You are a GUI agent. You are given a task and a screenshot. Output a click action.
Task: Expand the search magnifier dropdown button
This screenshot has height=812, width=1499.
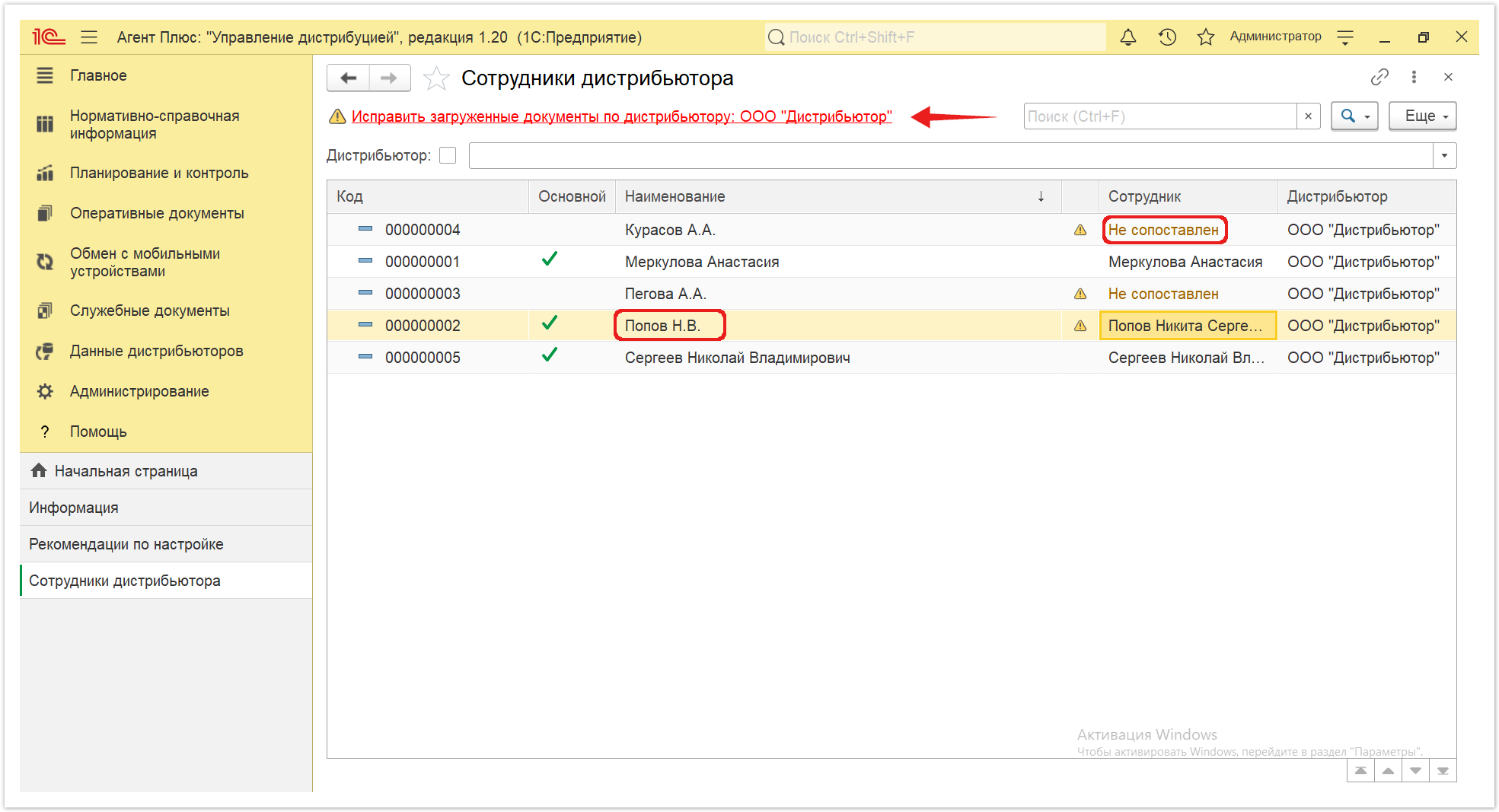(1354, 116)
